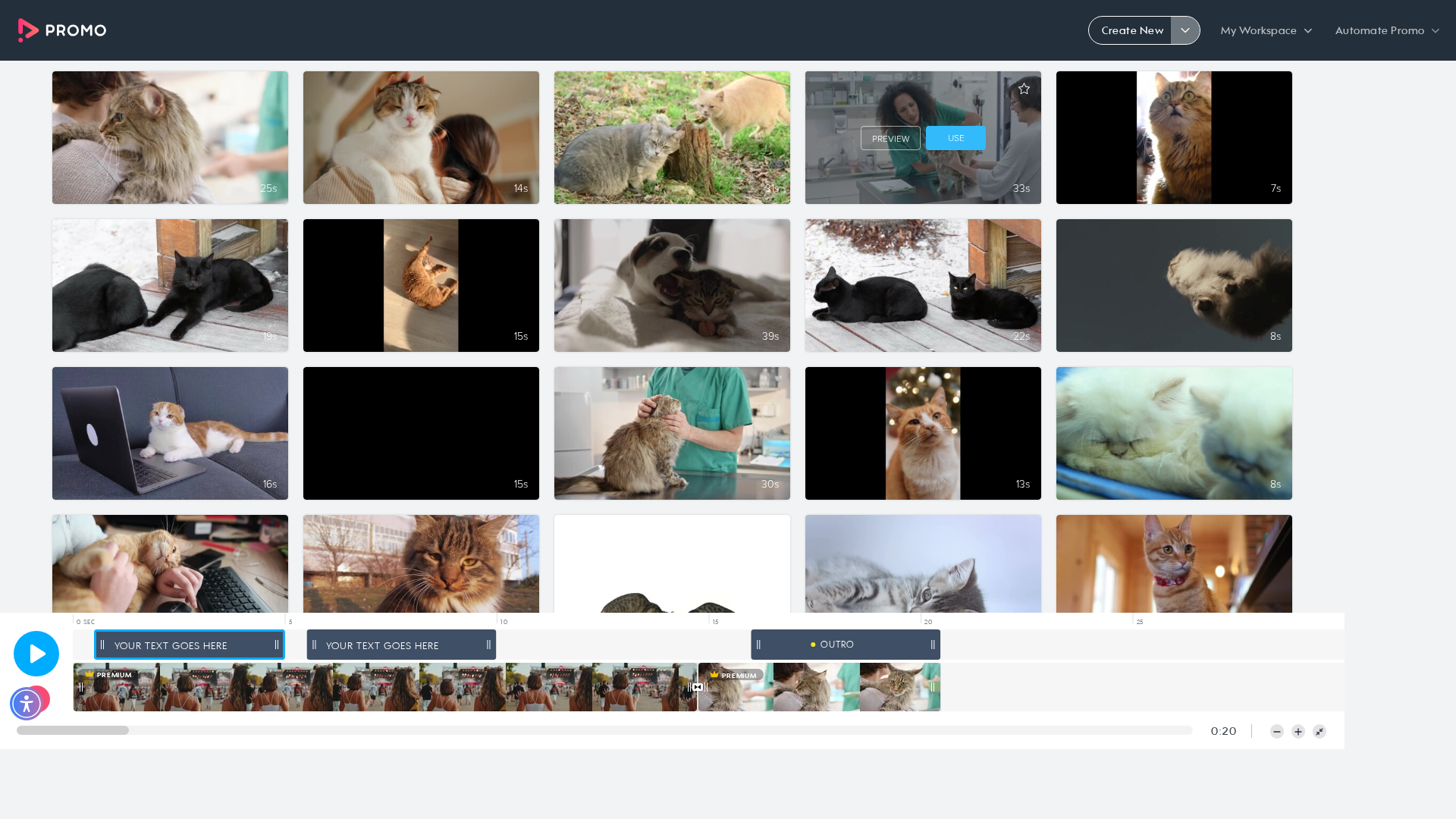Click the timeline horizontal scrollbar thumb
The height and width of the screenshot is (819, 1456).
73,730
